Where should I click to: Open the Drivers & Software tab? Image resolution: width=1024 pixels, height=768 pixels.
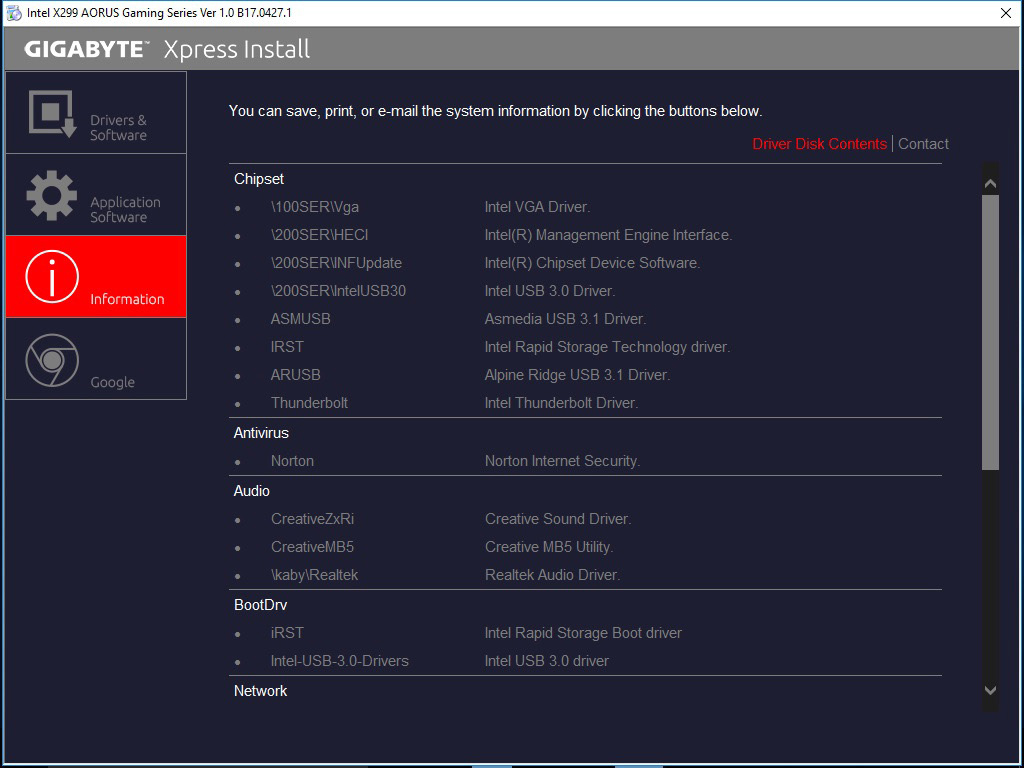pos(118,127)
